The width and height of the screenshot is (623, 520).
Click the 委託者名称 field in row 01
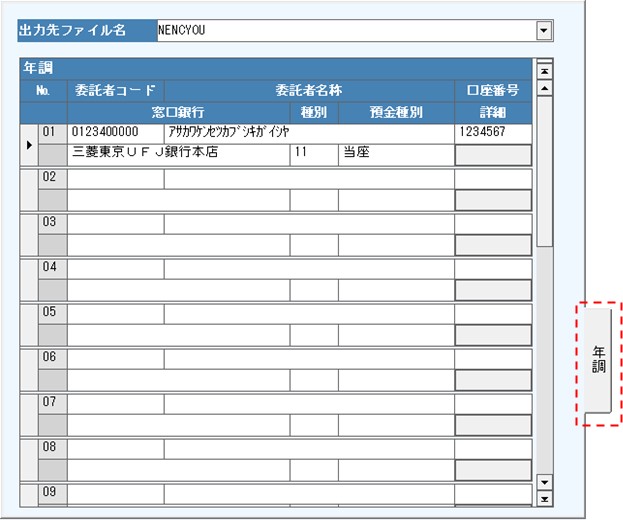[x=309, y=132]
